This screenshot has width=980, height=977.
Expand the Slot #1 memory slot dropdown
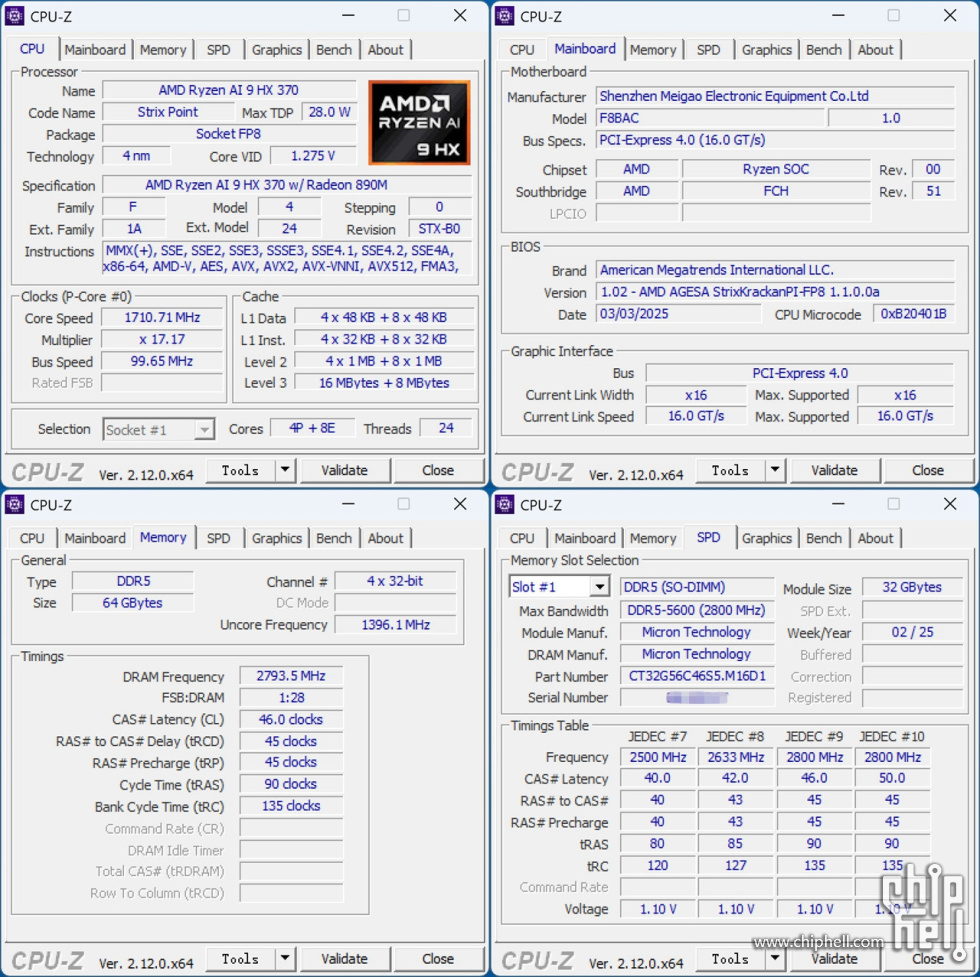point(599,586)
